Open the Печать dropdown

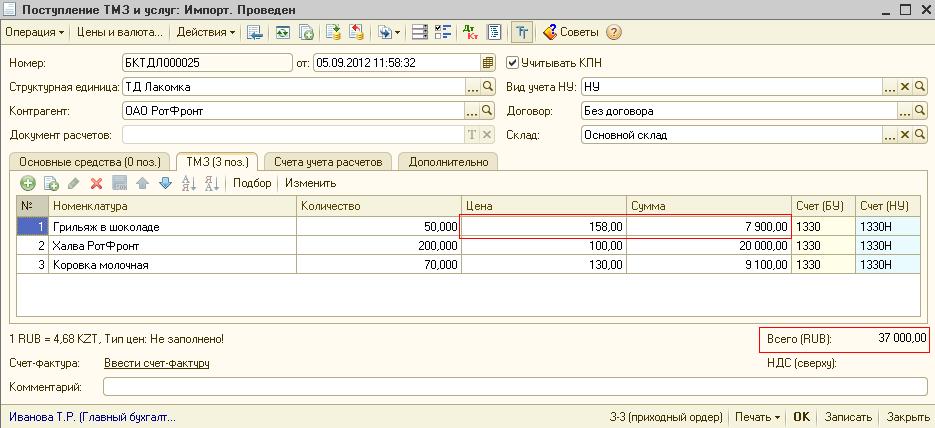coord(756,417)
